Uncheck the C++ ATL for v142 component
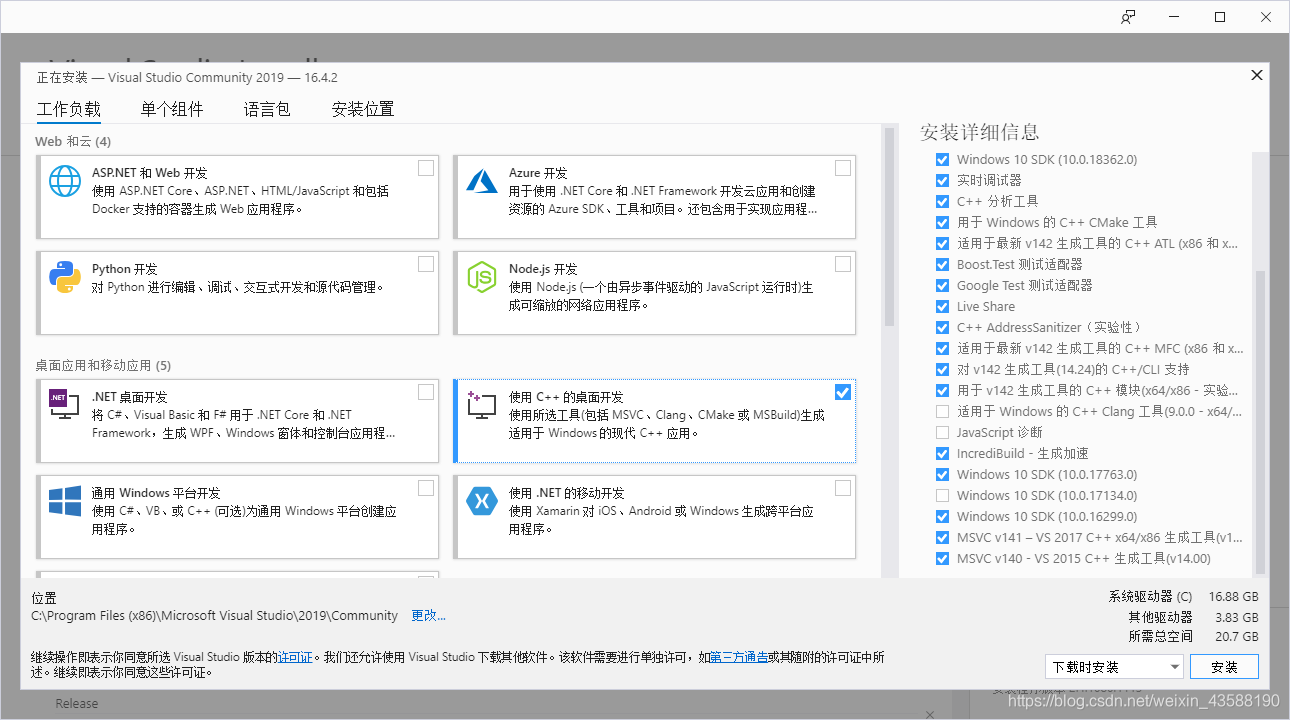Viewport: 1290px width, 720px height. [x=942, y=244]
